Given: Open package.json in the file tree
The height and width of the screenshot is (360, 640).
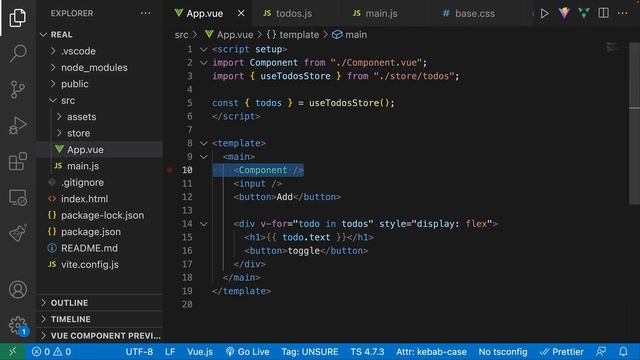Looking at the screenshot, I should pyautogui.click(x=100, y=231).
